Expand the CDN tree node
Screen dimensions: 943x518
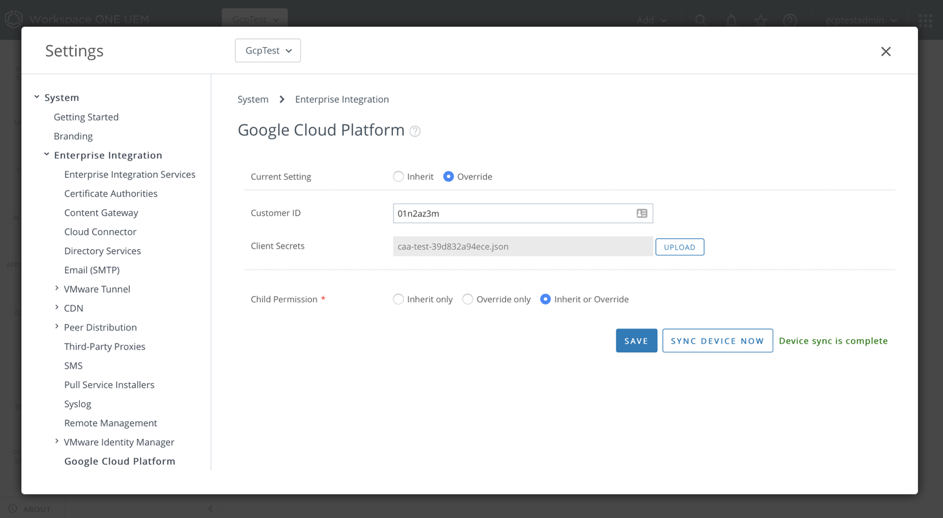tap(57, 307)
